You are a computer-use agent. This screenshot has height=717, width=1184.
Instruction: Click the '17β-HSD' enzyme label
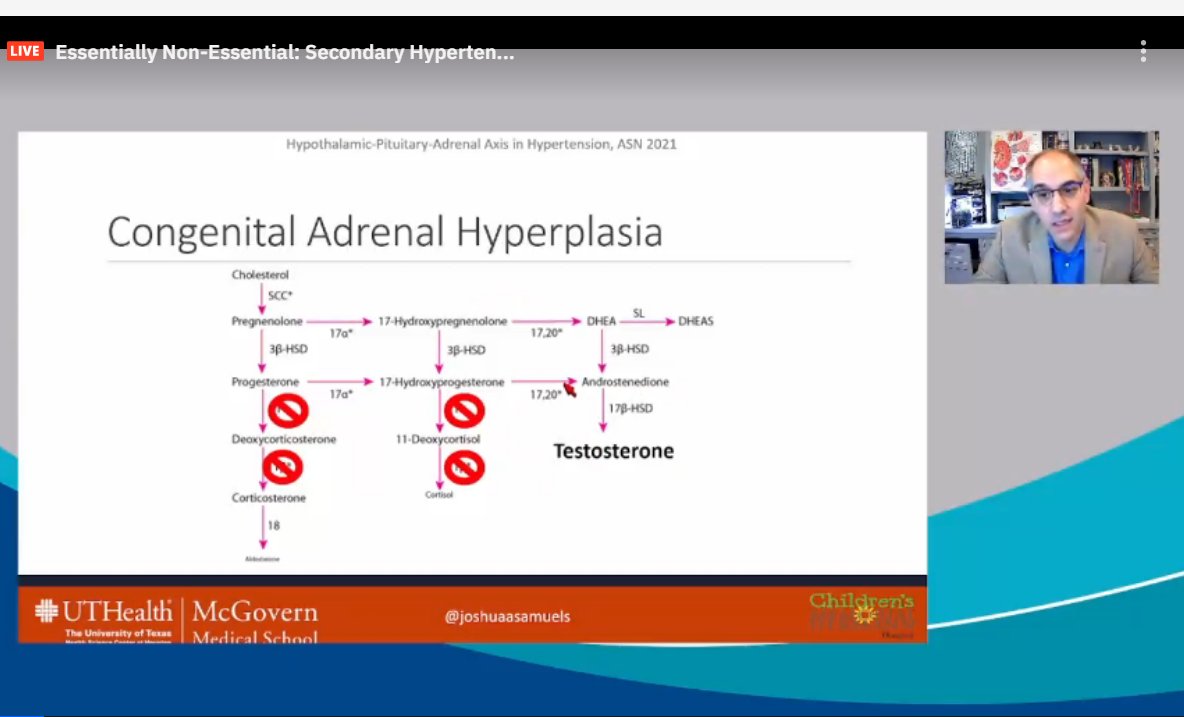click(x=631, y=408)
